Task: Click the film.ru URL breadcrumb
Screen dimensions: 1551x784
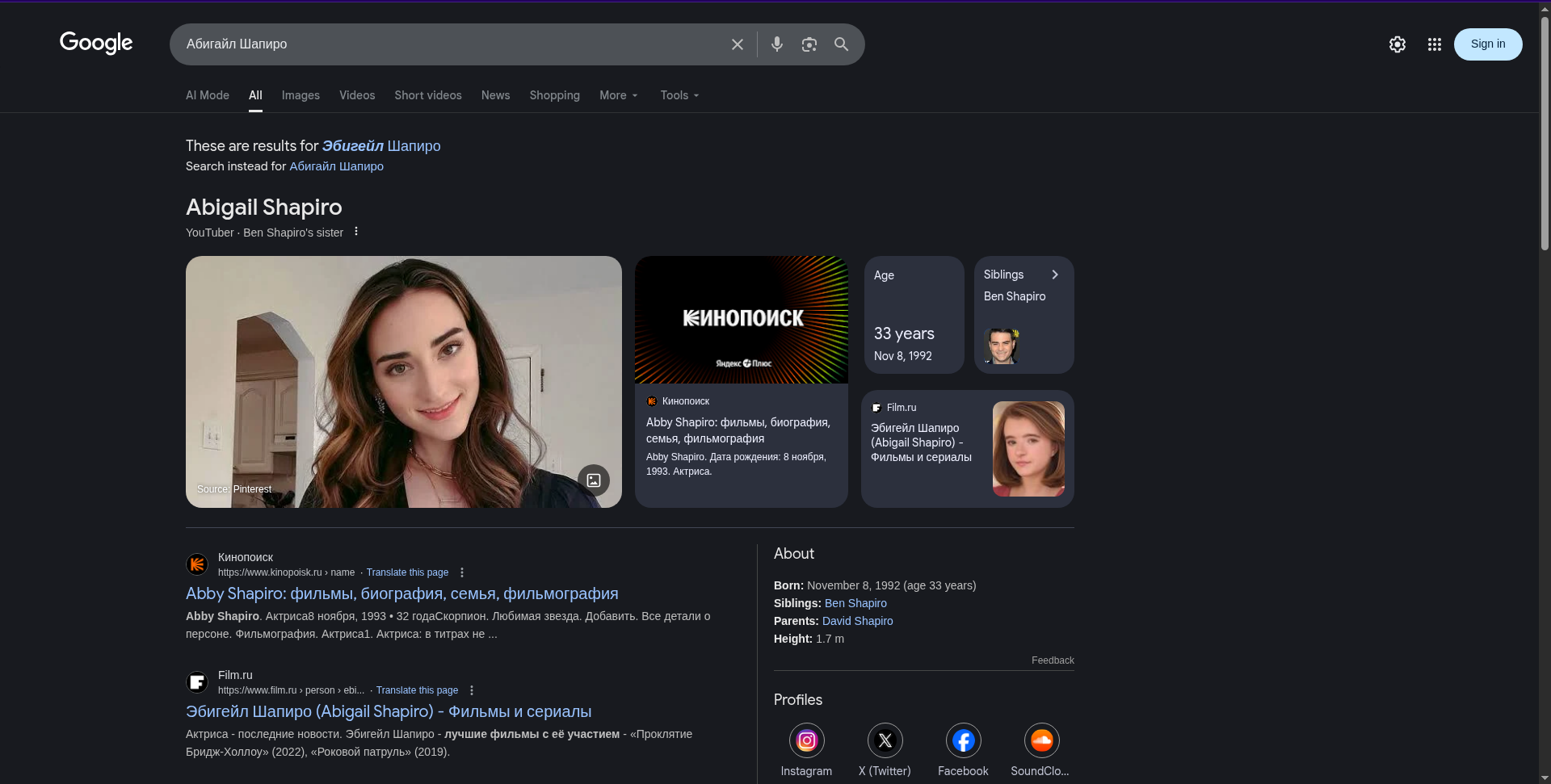Action: [x=291, y=690]
